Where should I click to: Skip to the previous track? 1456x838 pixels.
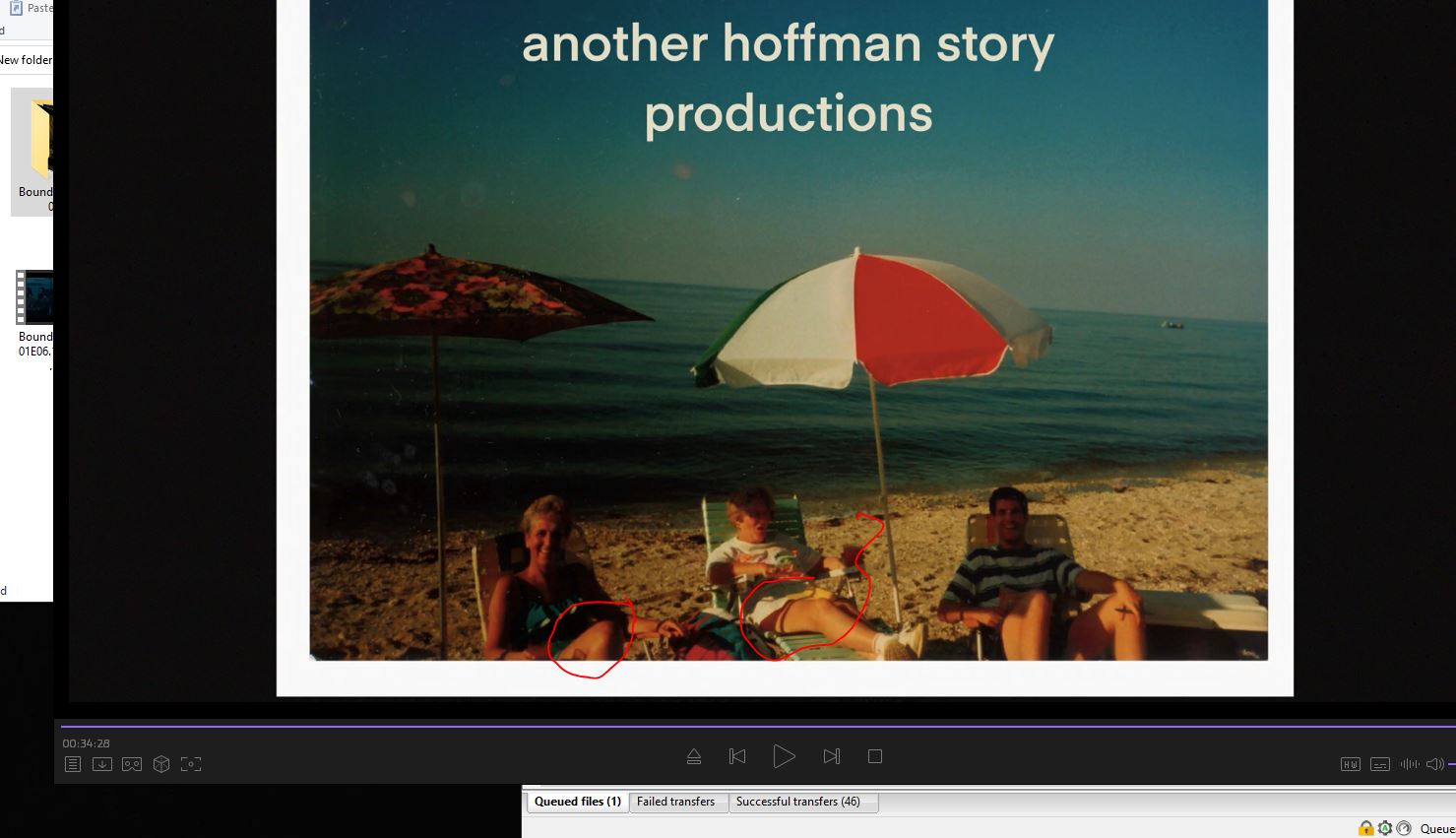[x=737, y=756]
